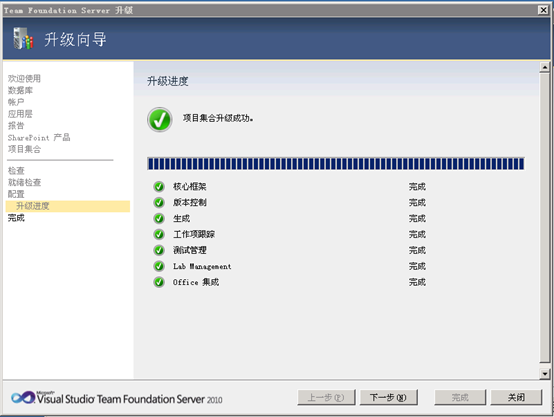Click the green check icon beside 生成

159,218
